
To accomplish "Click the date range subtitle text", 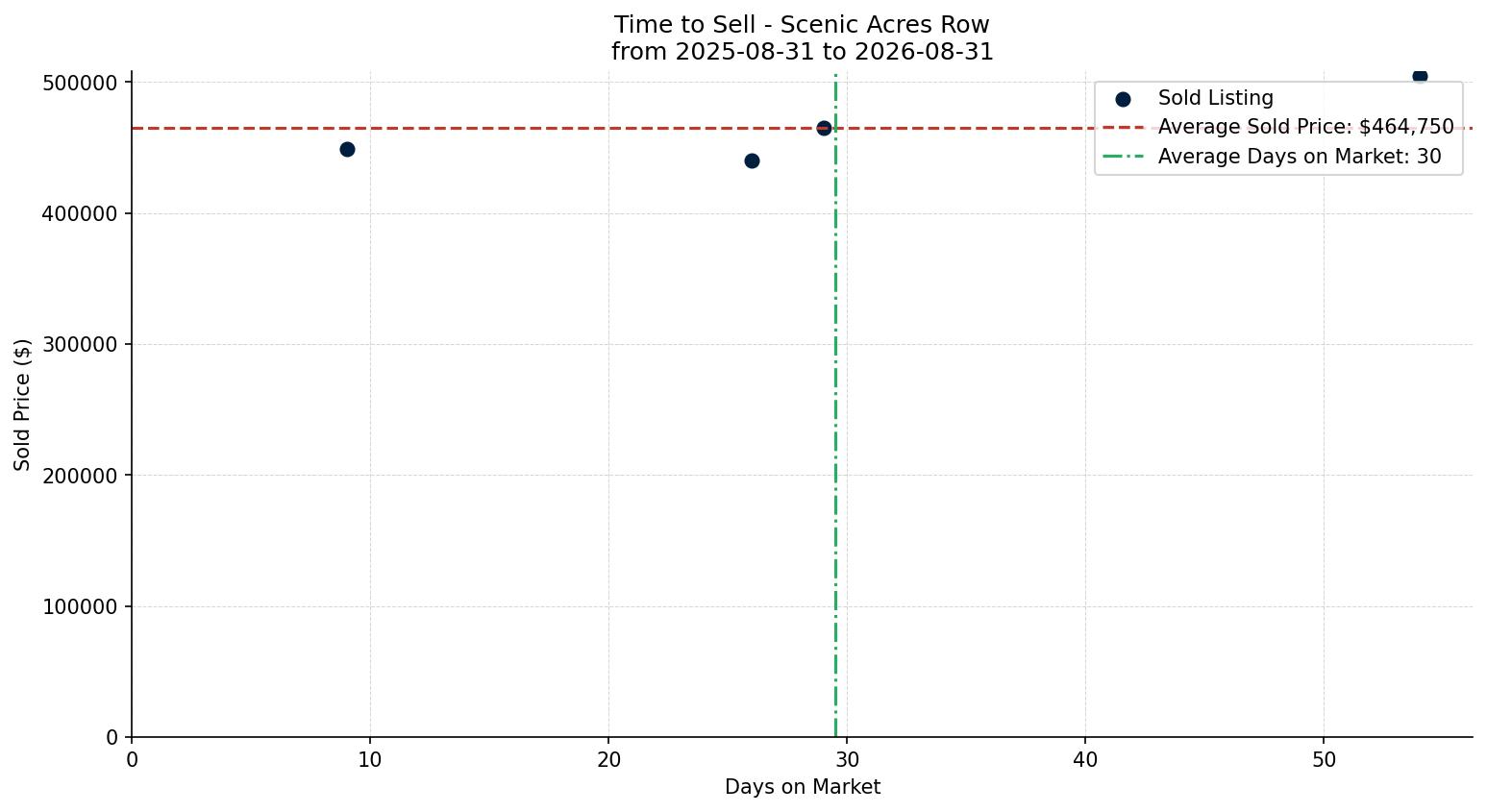I will 802,52.
